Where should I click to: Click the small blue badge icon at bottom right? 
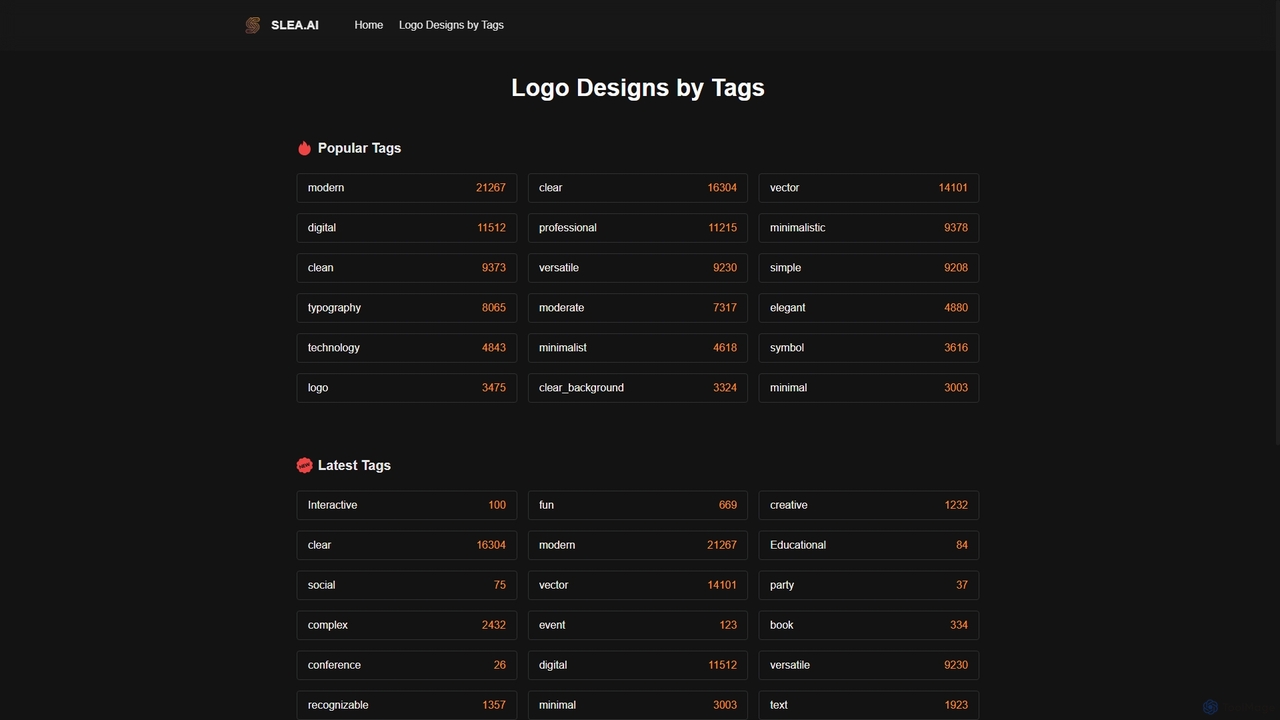[1210, 707]
